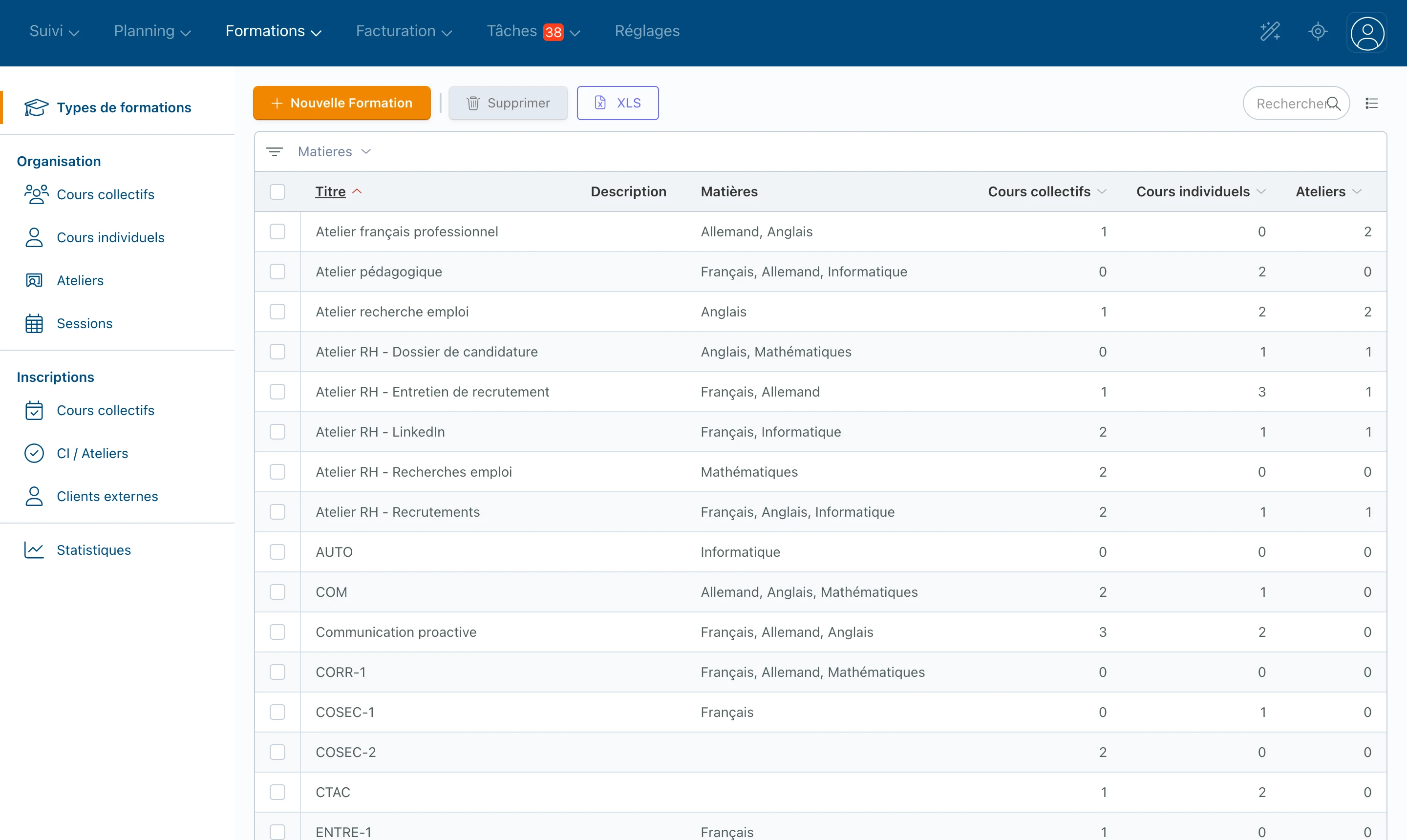This screenshot has width=1407, height=840.
Task: Open Cours individuels column dropdown arrow
Action: (x=1261, y=192)
